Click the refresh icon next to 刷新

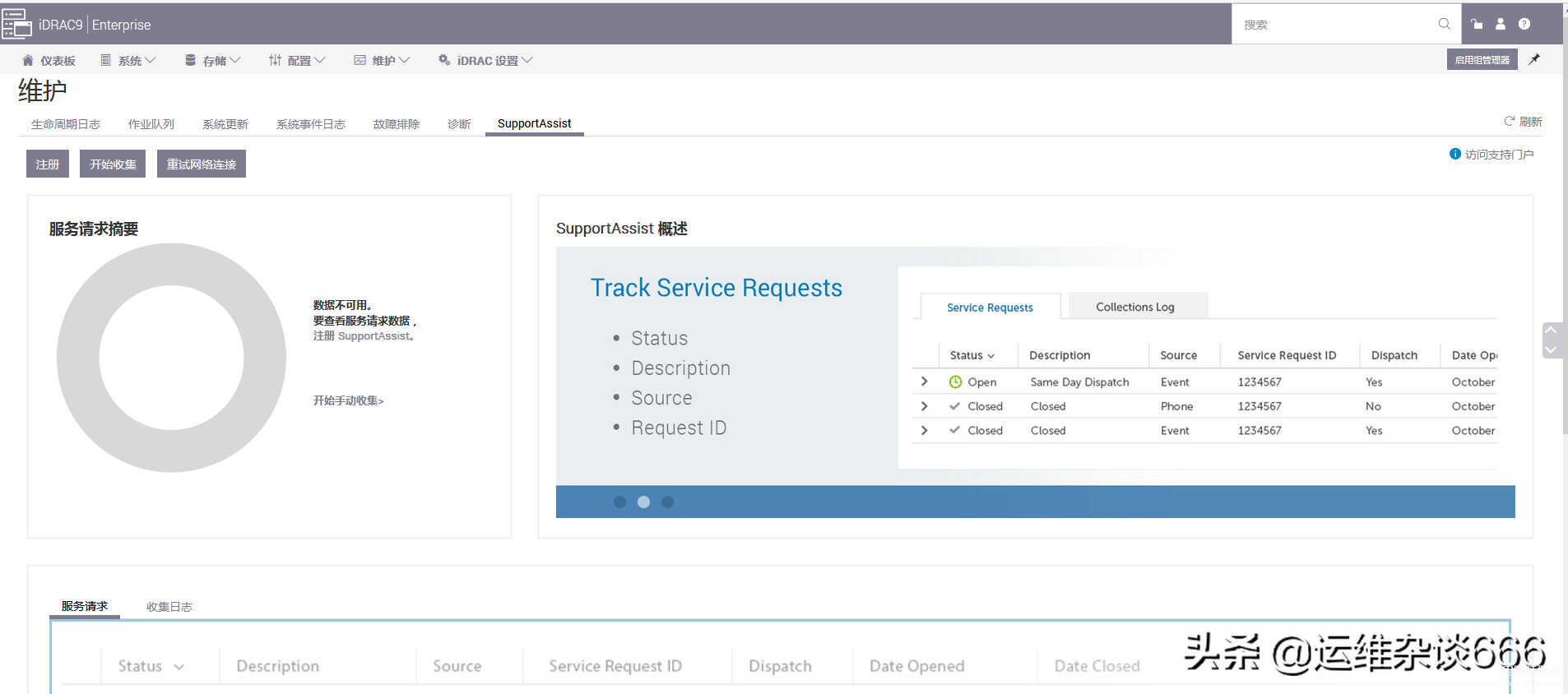[x=1510, y=121]
